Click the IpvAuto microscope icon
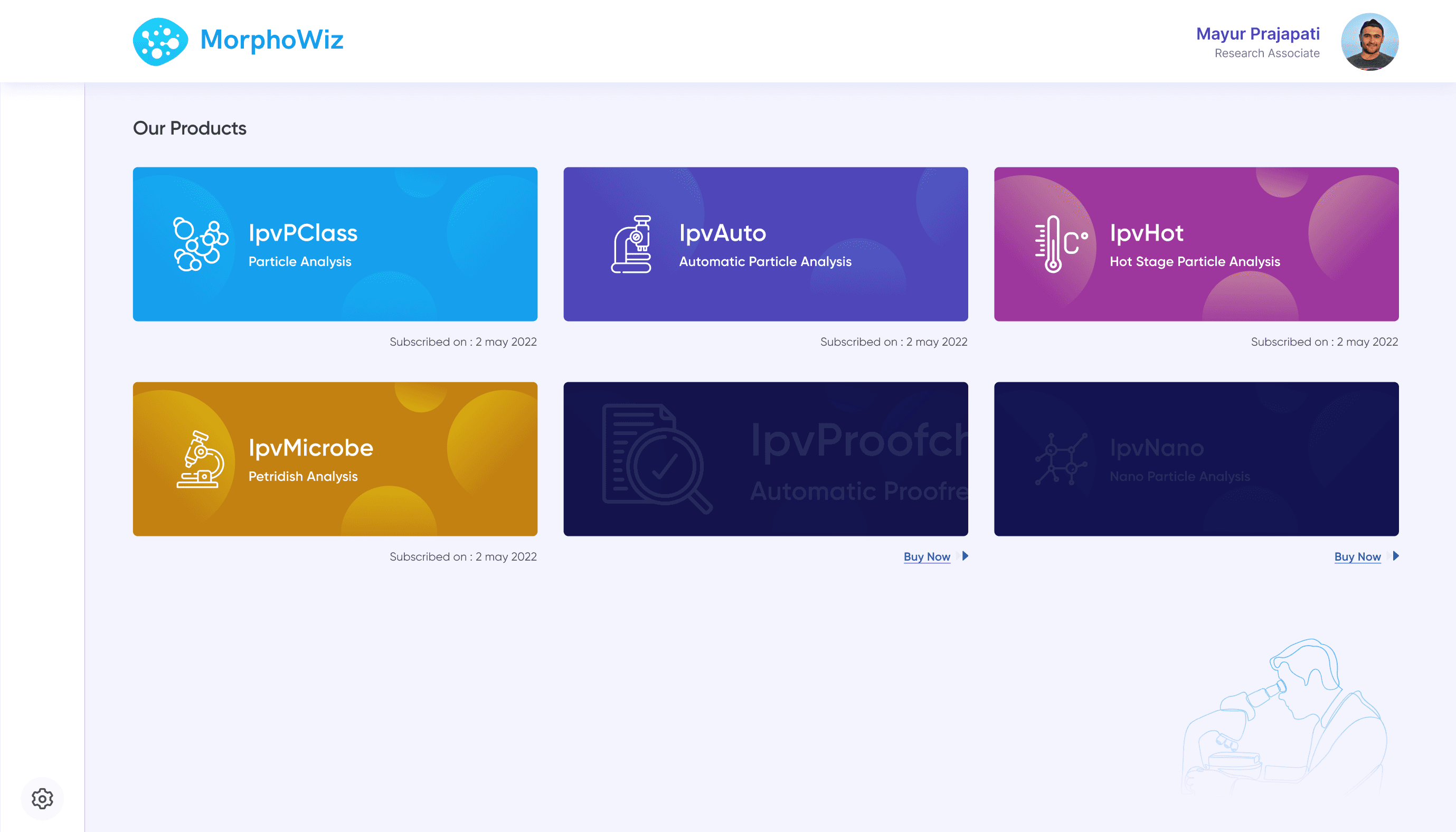The width and height of the screenshot is (1456, 832). coord(632,244)
